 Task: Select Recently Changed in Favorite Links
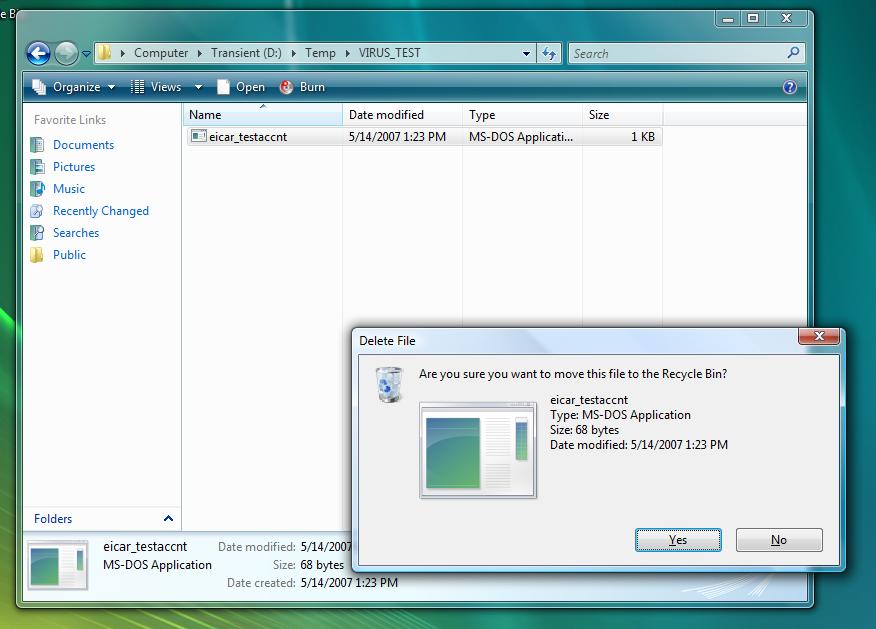[100, 211]
